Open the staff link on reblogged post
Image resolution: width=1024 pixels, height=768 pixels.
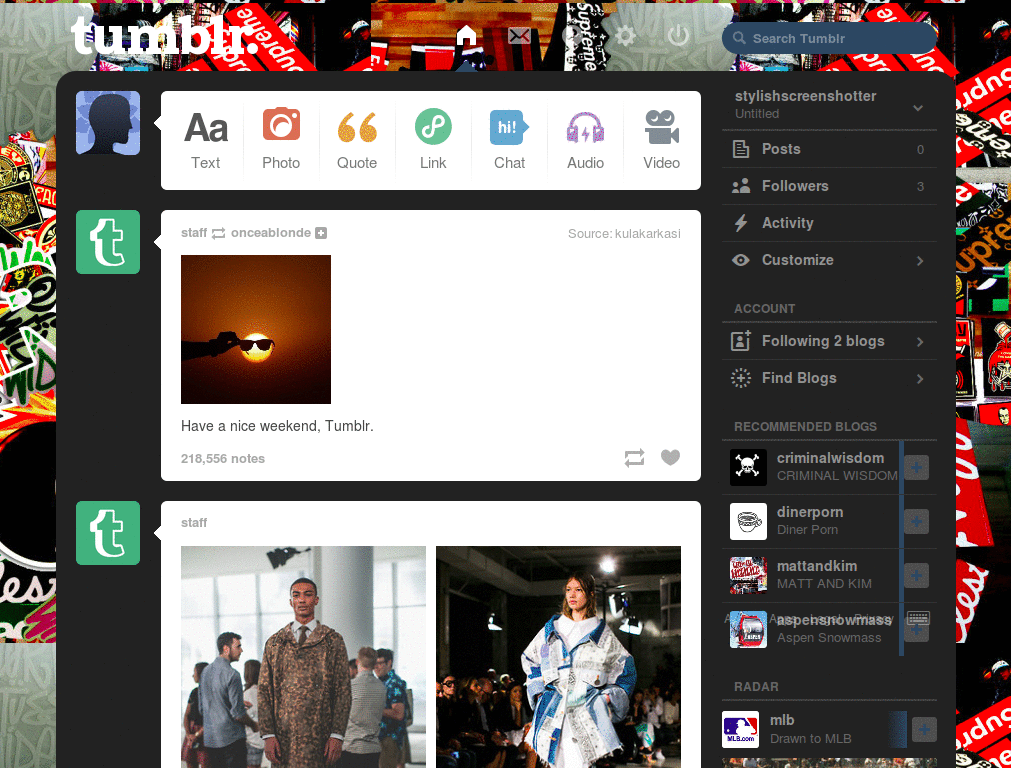coord(194,233)
